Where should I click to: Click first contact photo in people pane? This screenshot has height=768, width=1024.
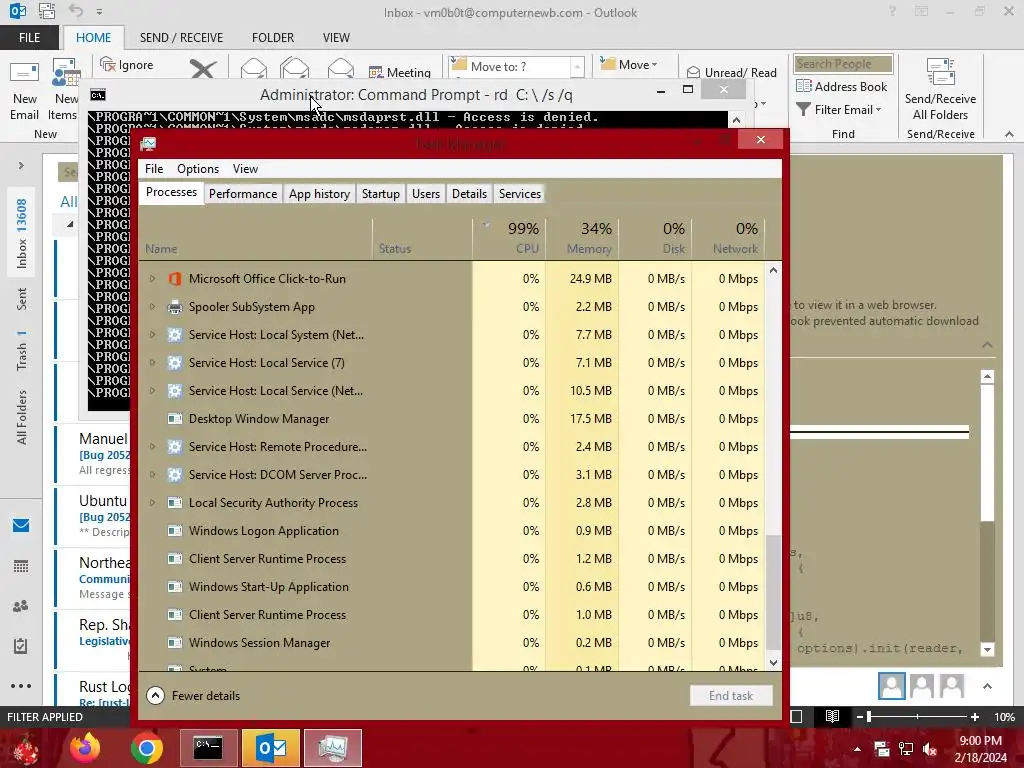(891, 686)
